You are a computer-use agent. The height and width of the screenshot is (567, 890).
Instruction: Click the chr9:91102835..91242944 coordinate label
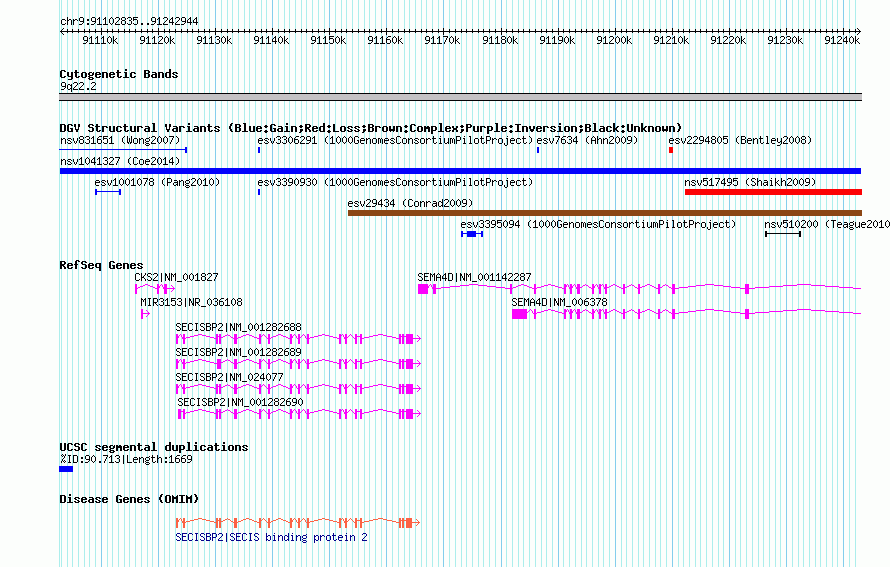click(129, 21)
